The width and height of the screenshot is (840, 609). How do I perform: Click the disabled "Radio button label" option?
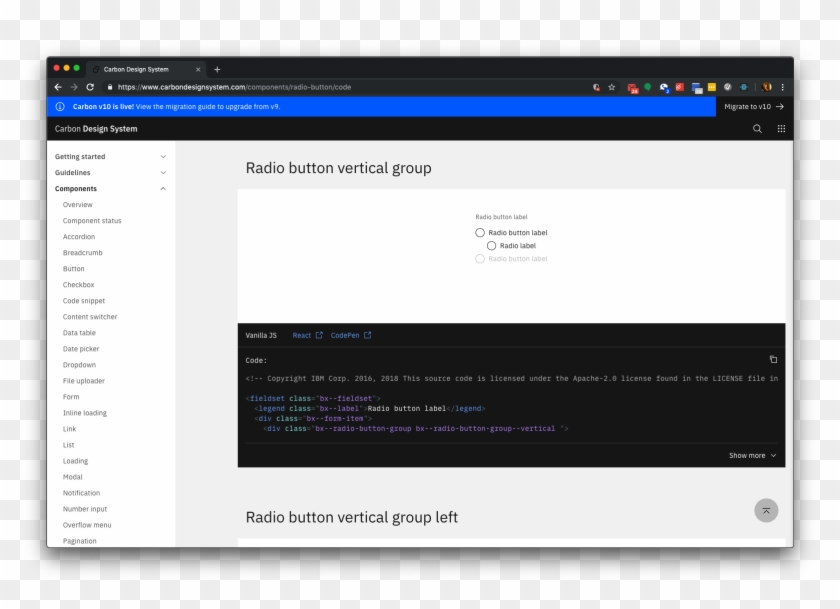point(480,259)
